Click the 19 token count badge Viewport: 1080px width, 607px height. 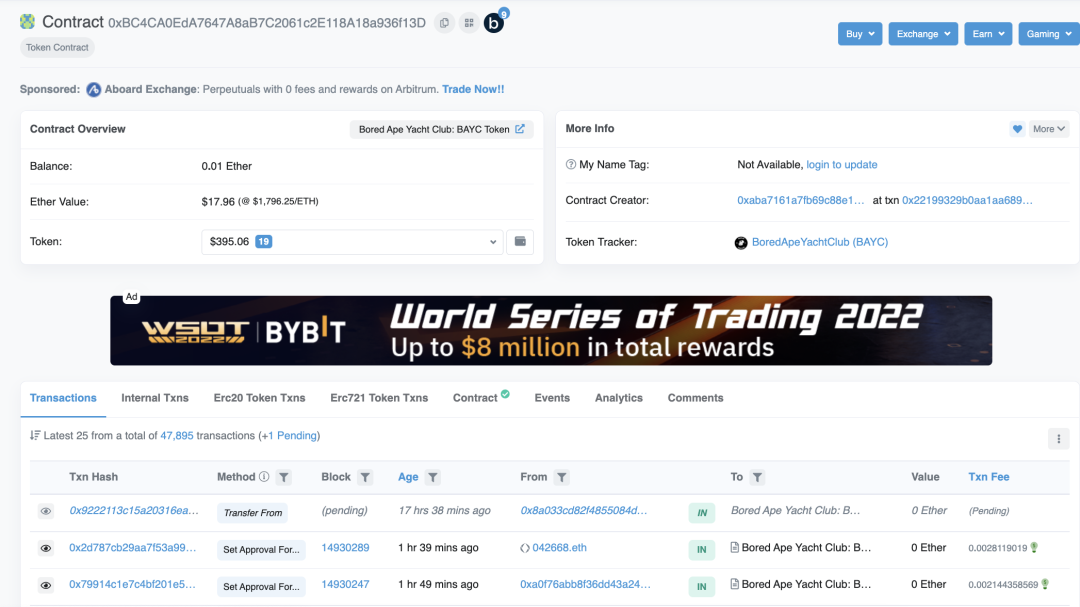click(264, 242)
